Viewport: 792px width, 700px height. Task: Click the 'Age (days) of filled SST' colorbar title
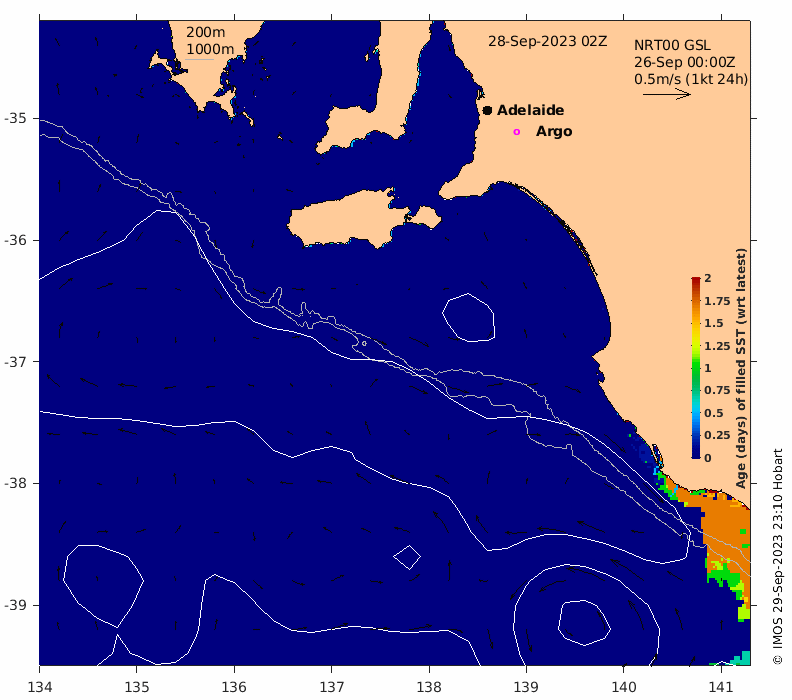[740, 368]
